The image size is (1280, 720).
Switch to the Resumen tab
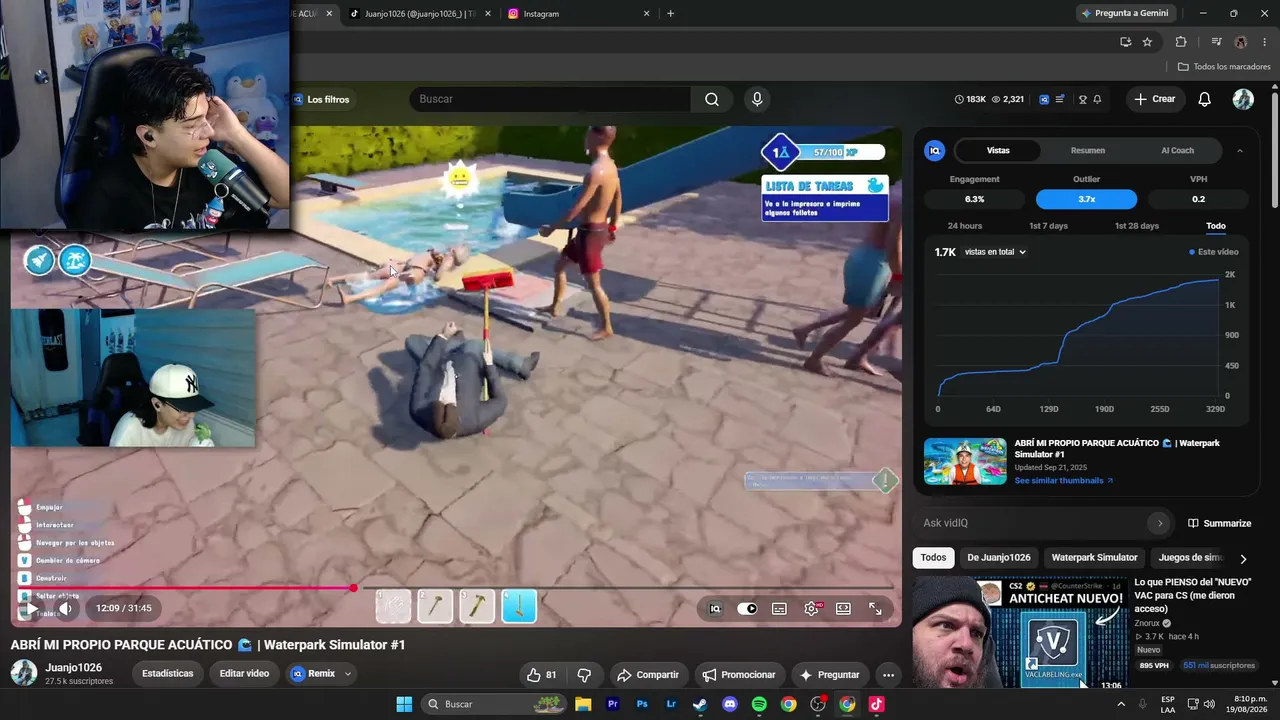point(1088,151)
